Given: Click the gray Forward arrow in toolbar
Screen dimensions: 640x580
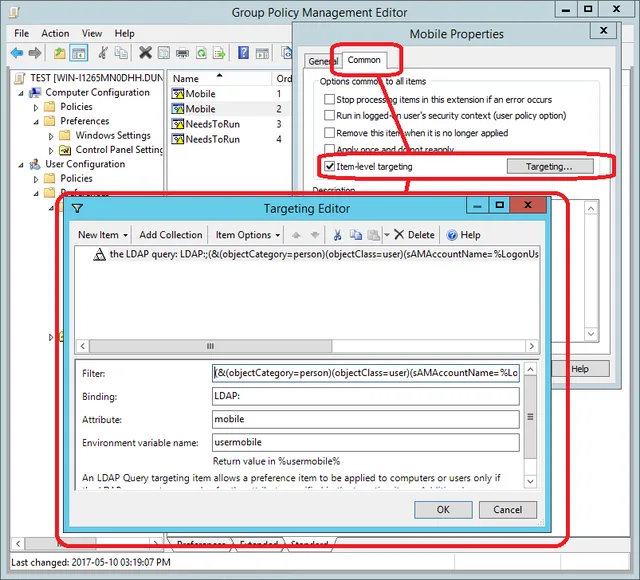Looking at the screenshot, I should (35, 53).
